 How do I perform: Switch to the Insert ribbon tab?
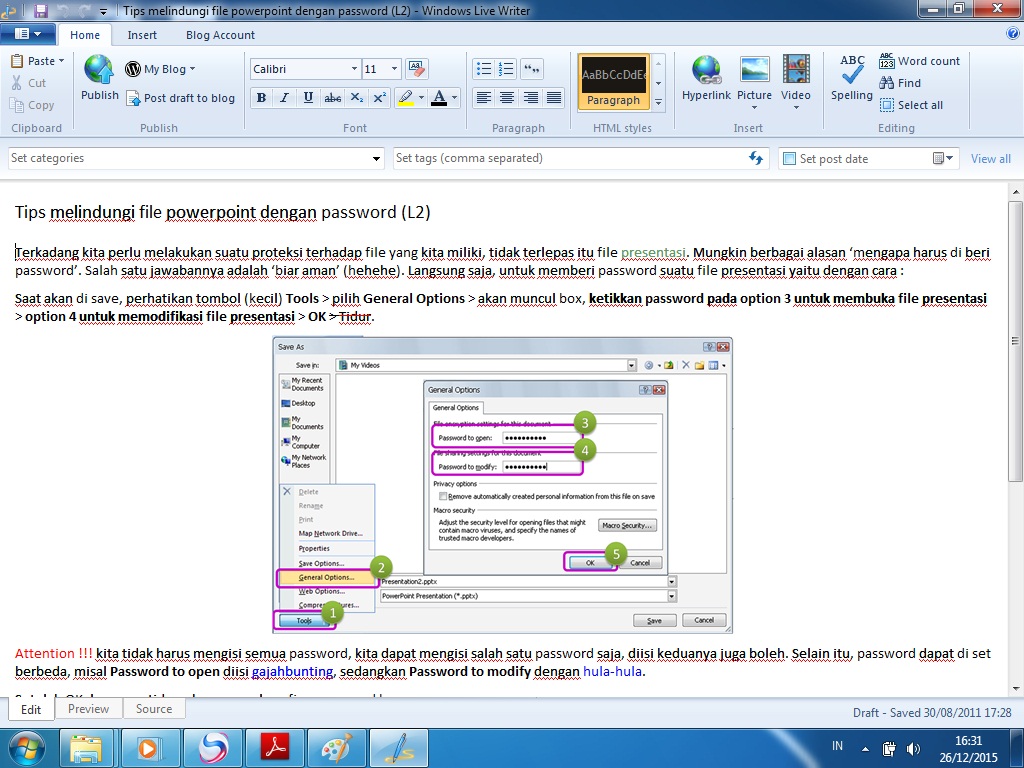142,35
